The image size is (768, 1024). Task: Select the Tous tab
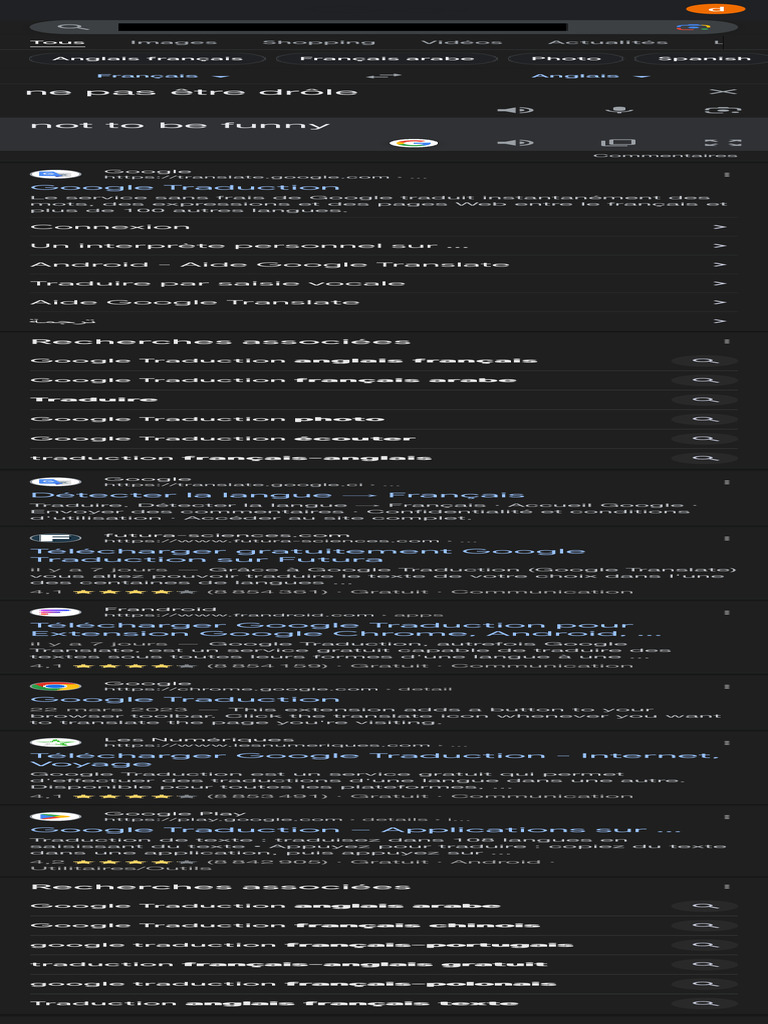pyautogui.click(x=57, y=42)
